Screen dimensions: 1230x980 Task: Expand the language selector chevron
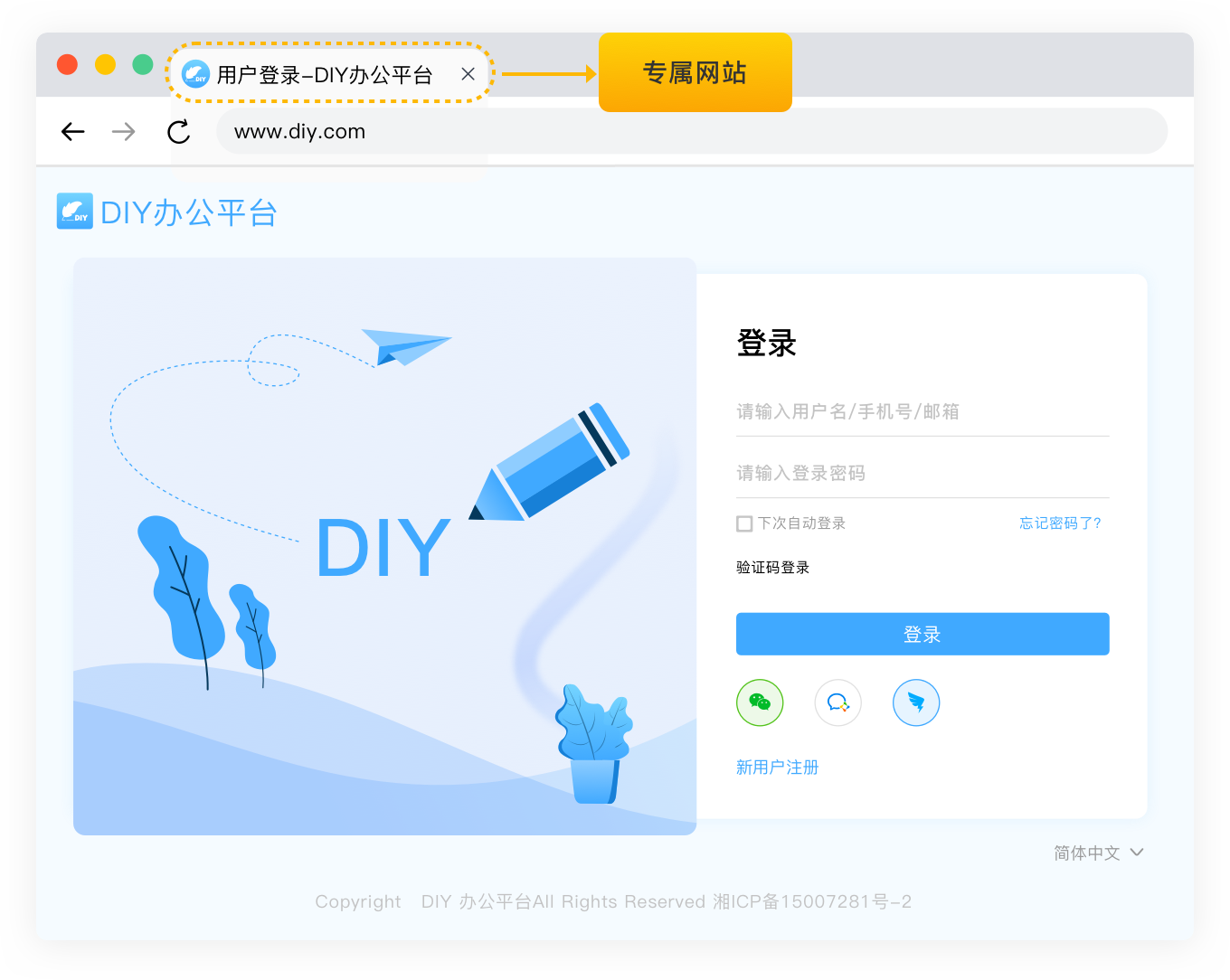pyautogui.click(x=1138, y=853)
